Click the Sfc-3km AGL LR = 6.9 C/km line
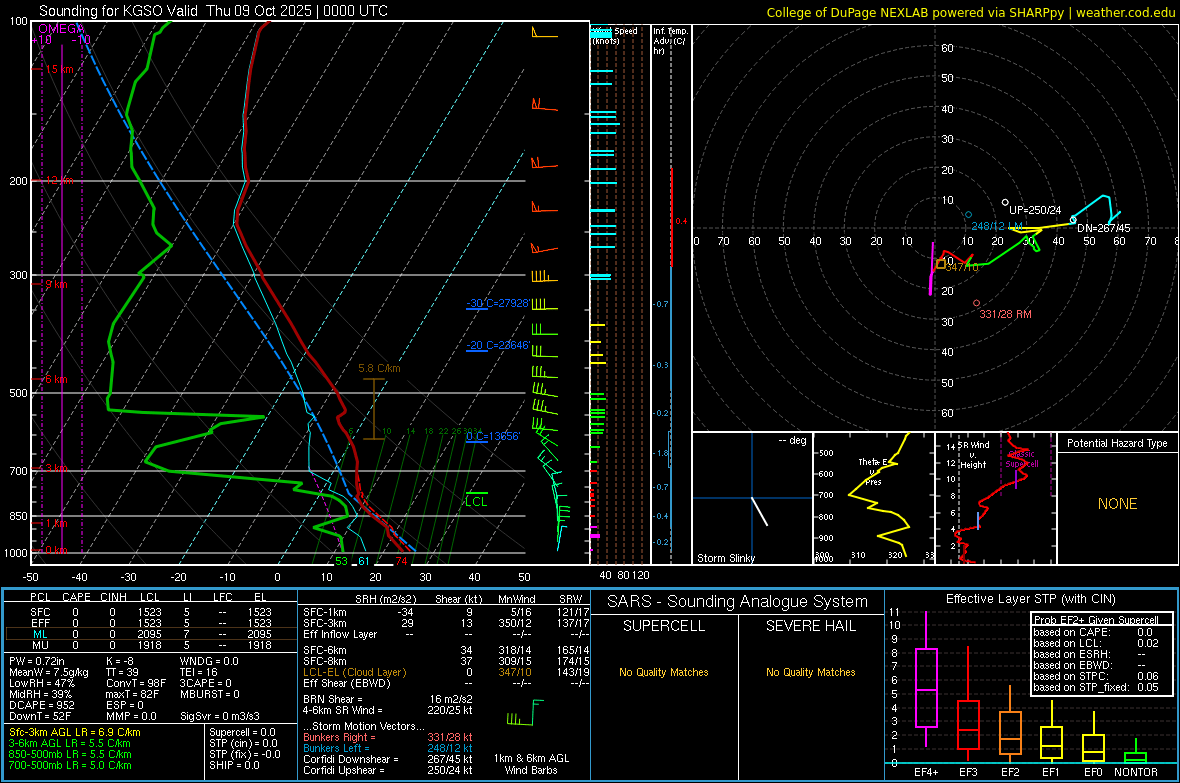The width and height of the screenshot is (1180, 783). [x=75, y=733]
